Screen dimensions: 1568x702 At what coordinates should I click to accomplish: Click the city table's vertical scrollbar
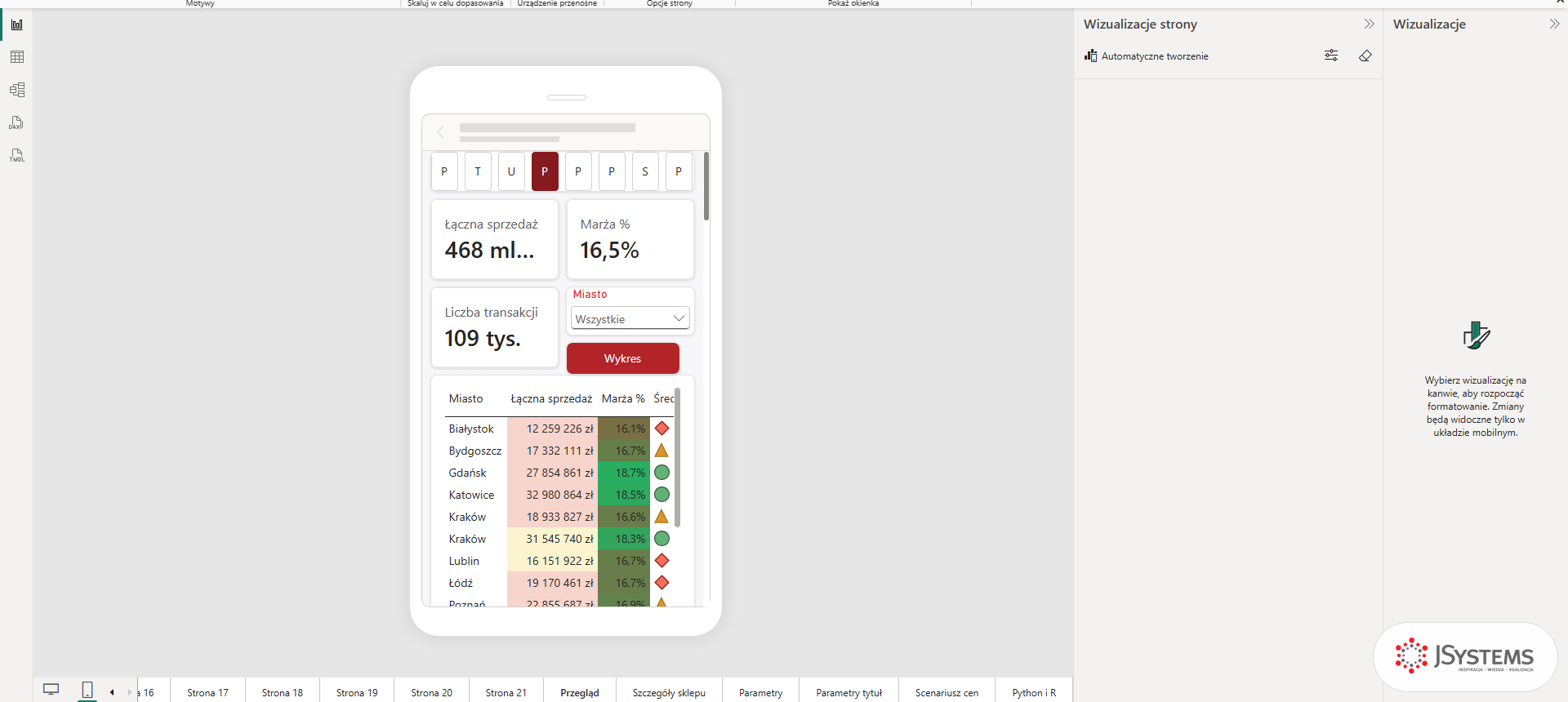(x=677, y=457)
